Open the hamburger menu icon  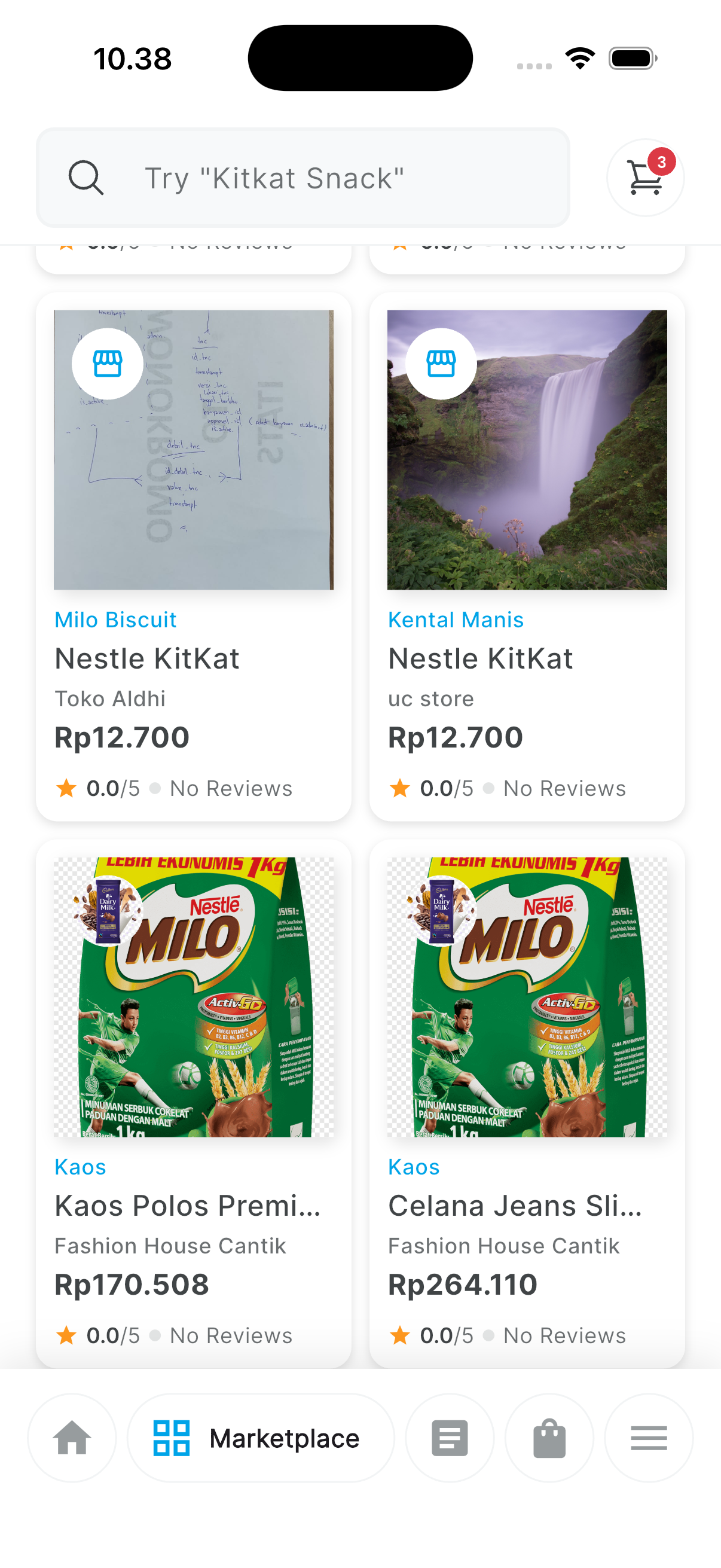[649, 1438]
